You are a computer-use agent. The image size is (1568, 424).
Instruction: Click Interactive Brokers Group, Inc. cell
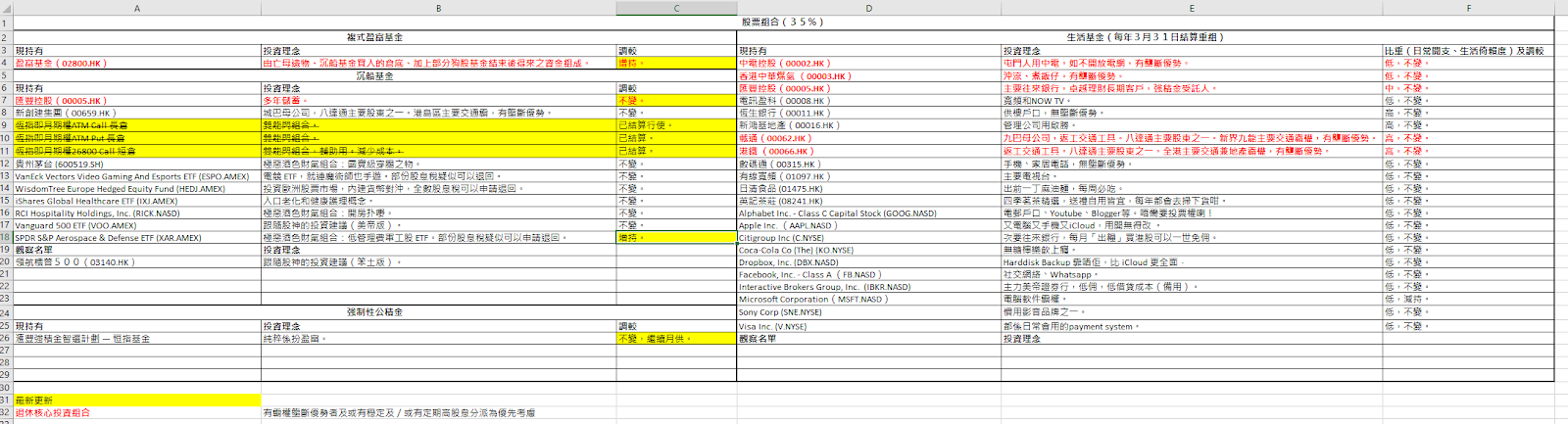[868, 287]
